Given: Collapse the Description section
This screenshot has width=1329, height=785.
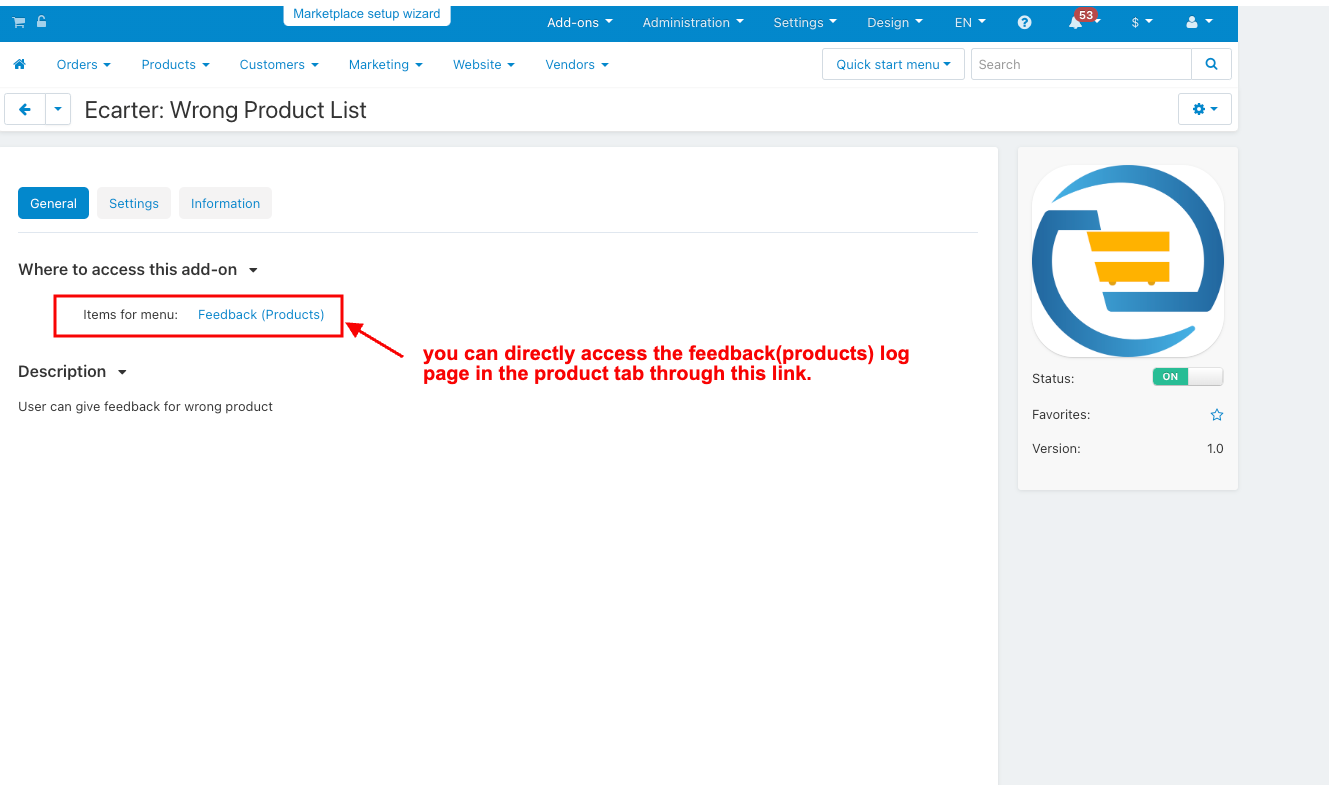Looking at the screenshot, I should tap(72, 371).
